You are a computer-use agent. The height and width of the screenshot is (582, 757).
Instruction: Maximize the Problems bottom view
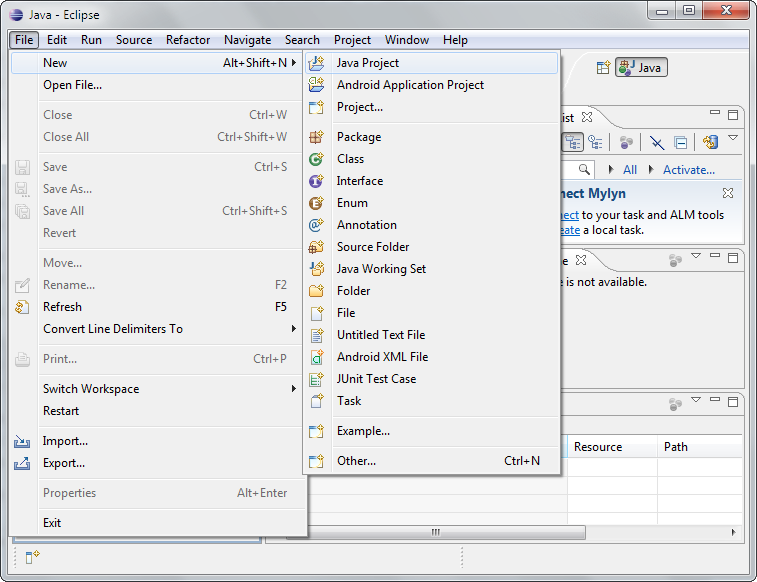733,402
